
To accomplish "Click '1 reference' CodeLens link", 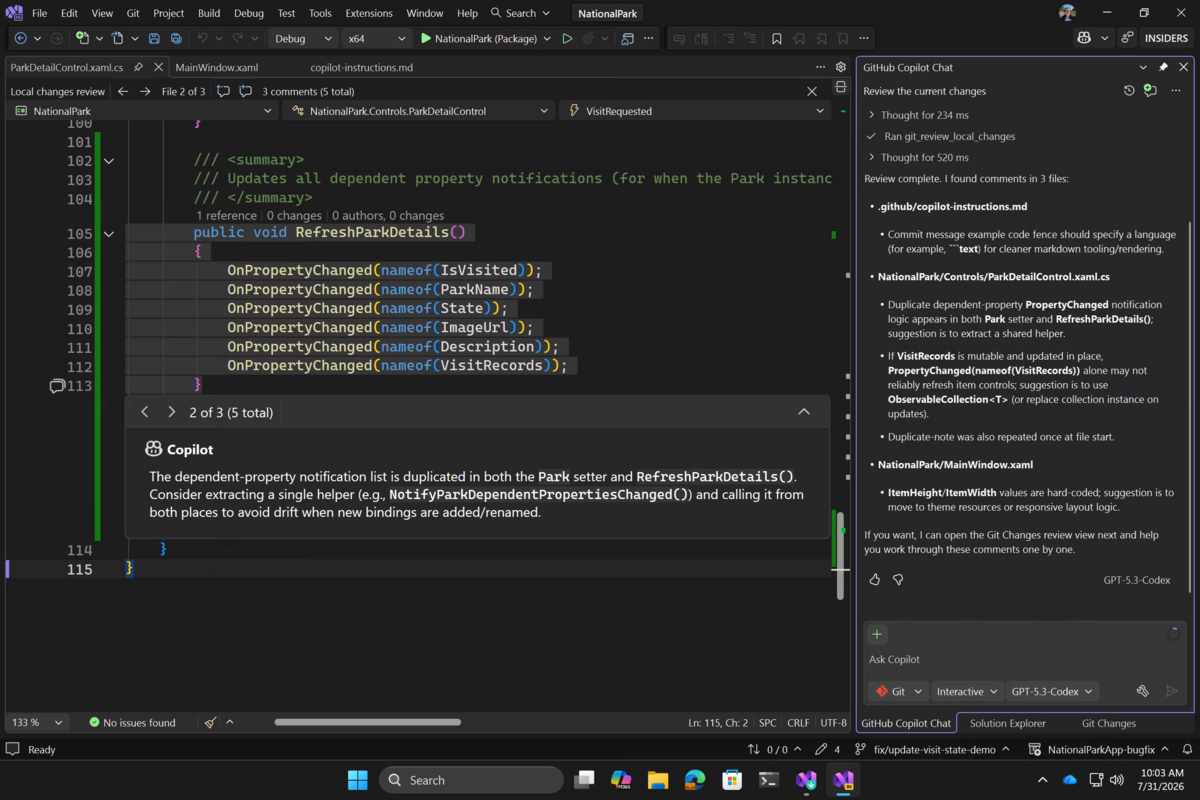I will [x=226, y=215].
